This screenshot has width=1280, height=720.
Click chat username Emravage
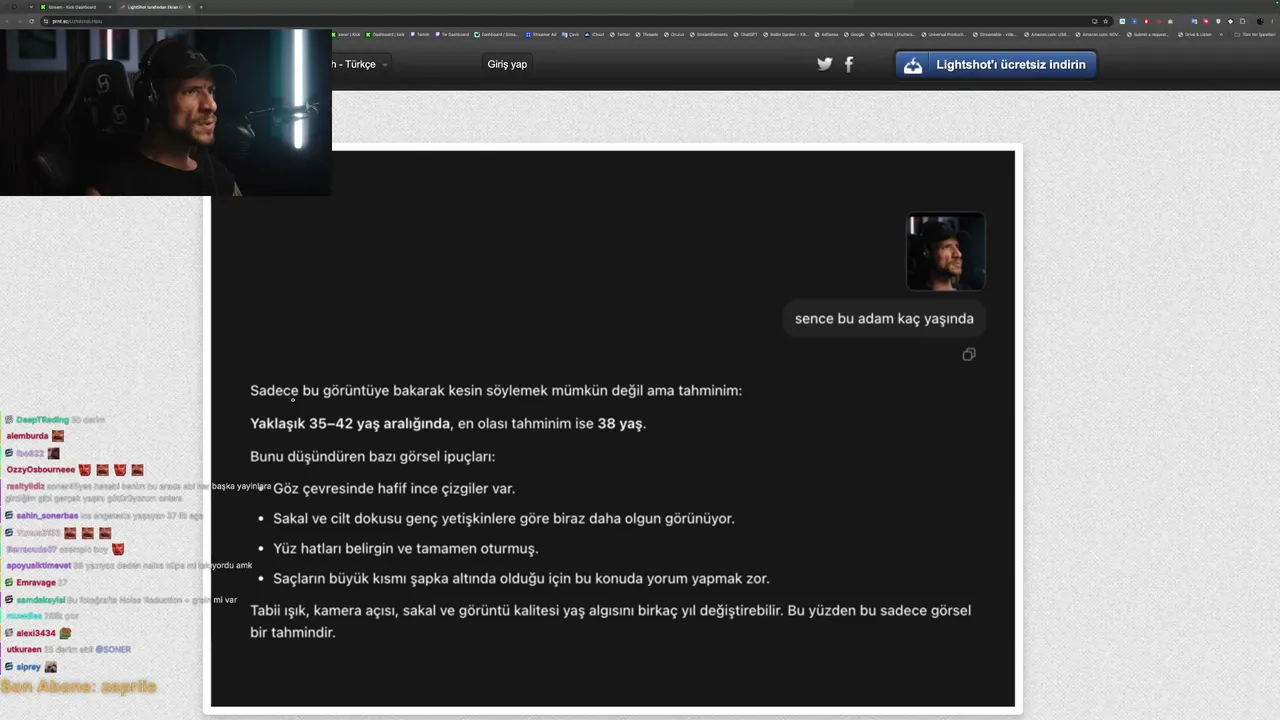click(x=35, y=582)
